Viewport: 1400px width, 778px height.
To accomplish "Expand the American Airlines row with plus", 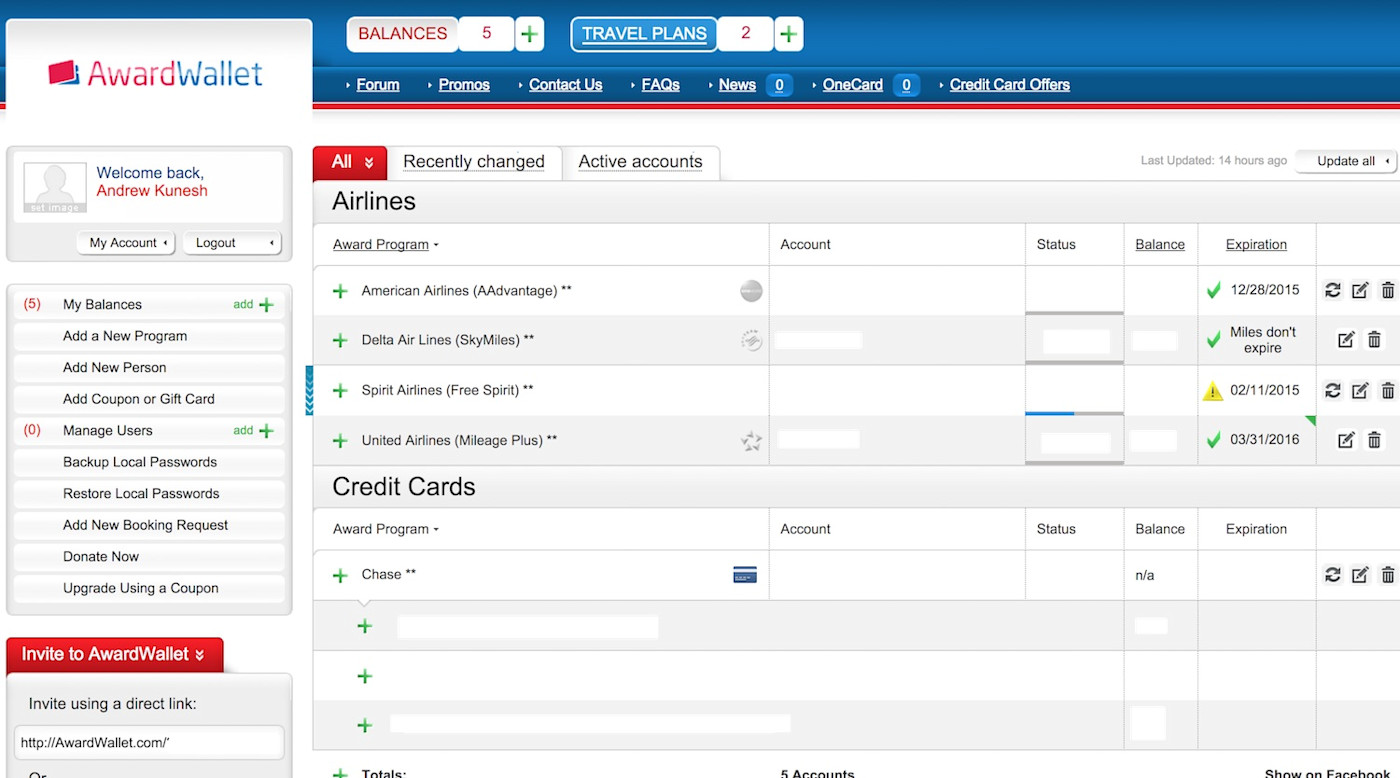I will [340, 291].
